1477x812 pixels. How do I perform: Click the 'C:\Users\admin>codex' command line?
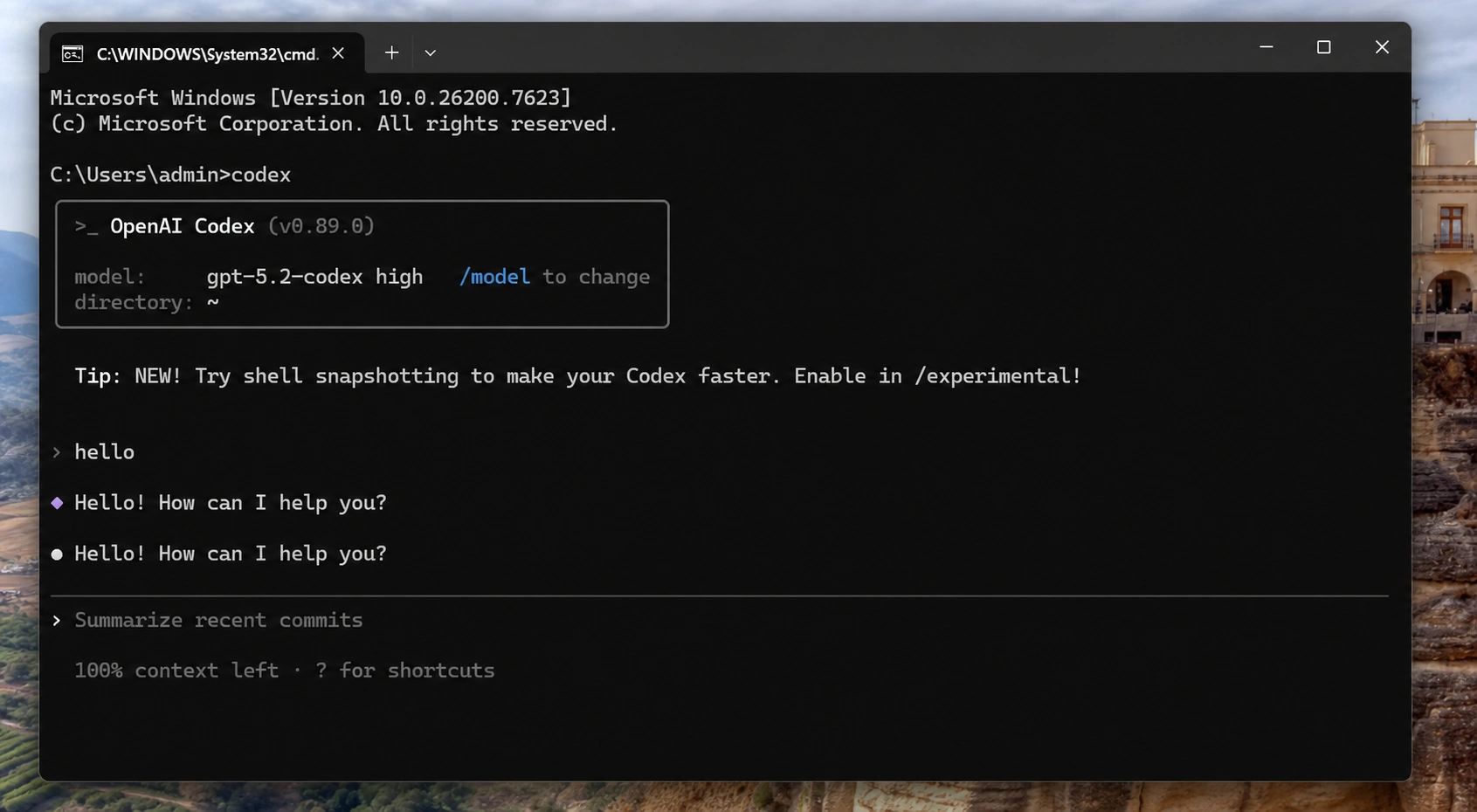pyautogui.click(x=170, y=175)
